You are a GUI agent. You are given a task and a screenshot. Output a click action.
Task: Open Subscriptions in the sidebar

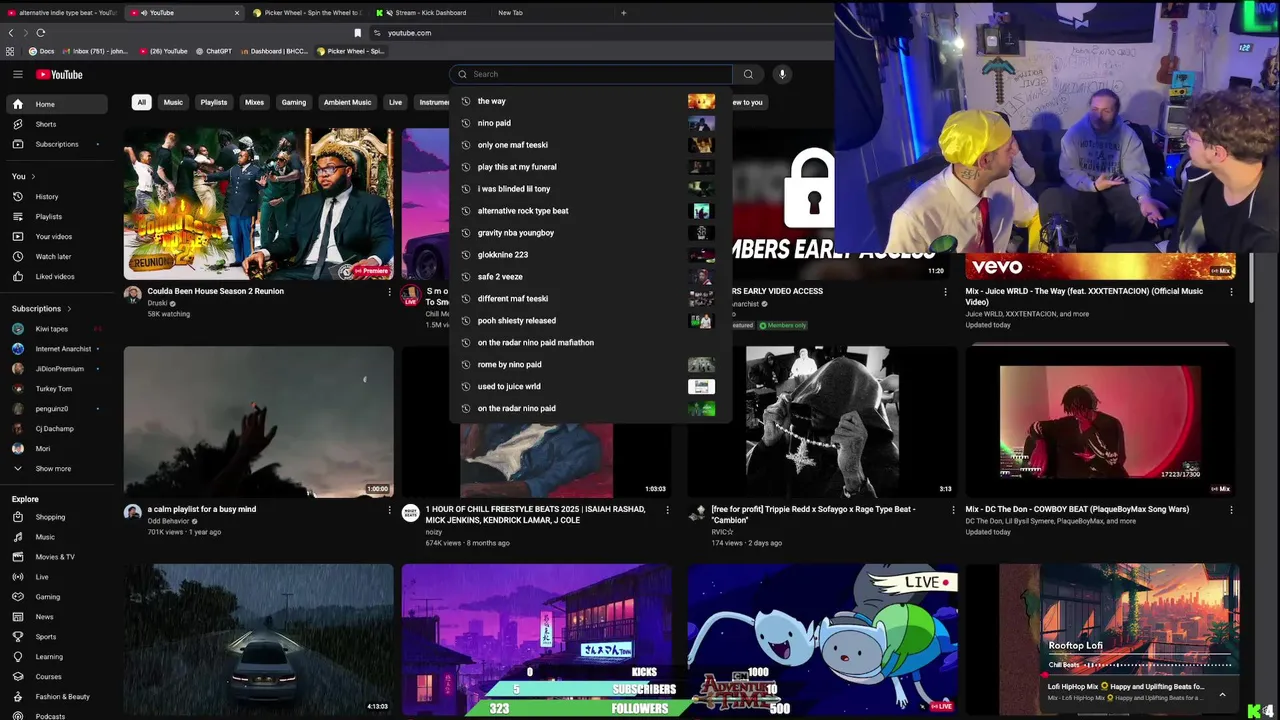(56, 144)
